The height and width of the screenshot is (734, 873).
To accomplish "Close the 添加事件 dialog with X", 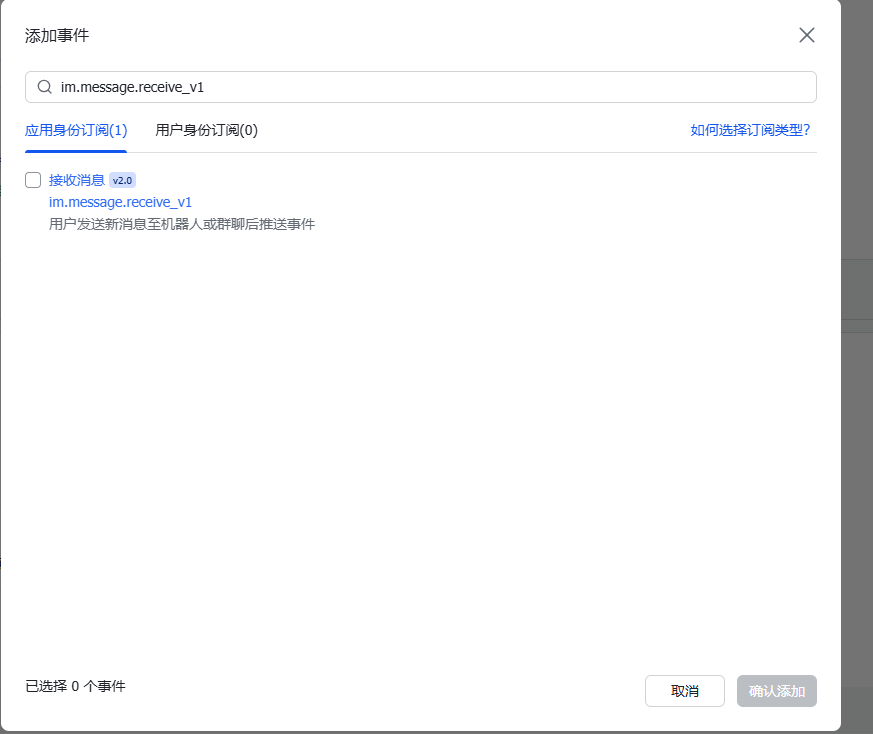I will coord(807,35).
